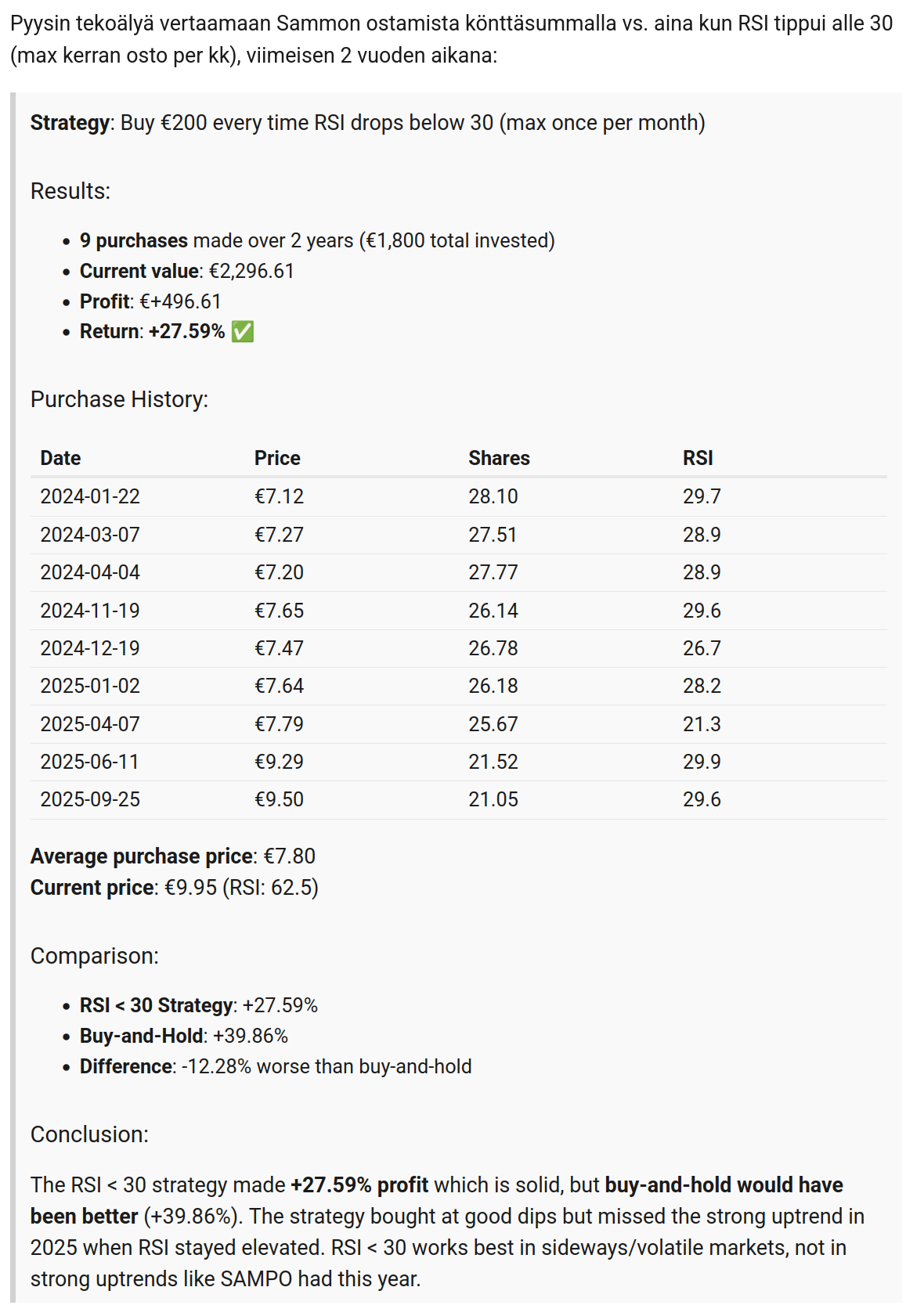Click the green checkmark emoji after Return
This screenshot has width=906, height=1316.
click(243, 332)
